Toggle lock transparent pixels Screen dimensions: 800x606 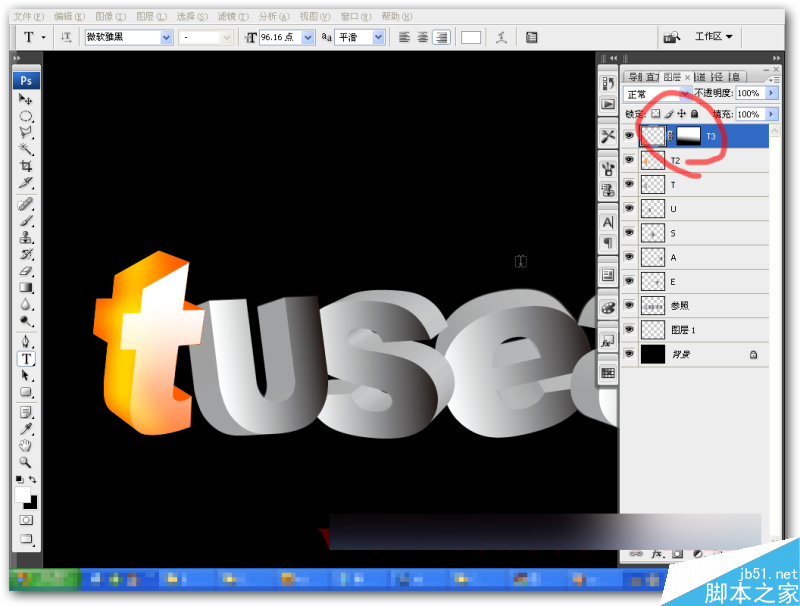[x=656, y=114]
